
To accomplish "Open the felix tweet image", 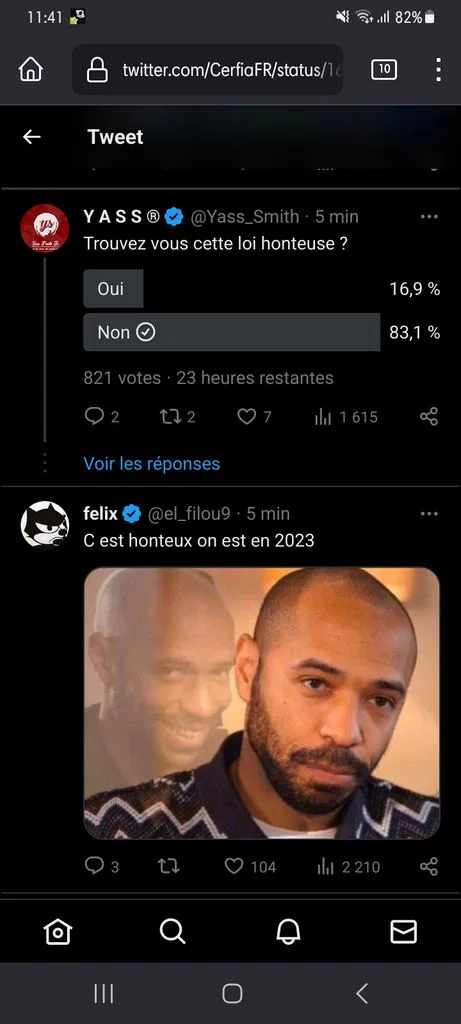I will [x=262, y=703].
